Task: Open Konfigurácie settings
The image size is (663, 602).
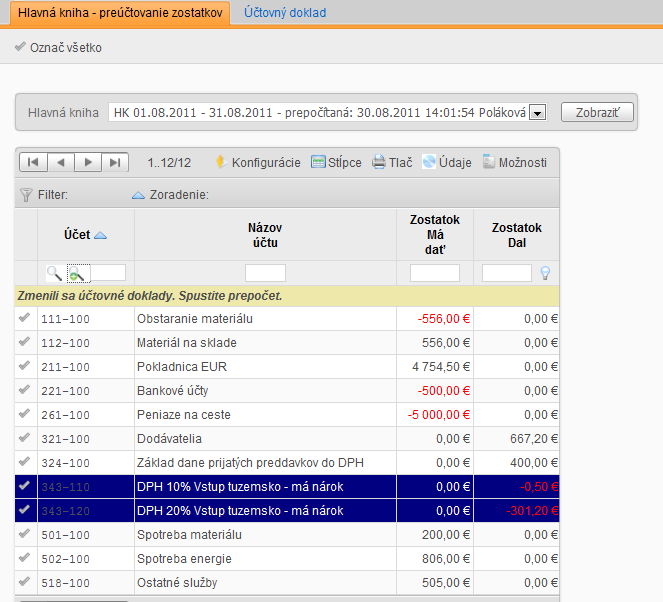Action: click(258, 162)
